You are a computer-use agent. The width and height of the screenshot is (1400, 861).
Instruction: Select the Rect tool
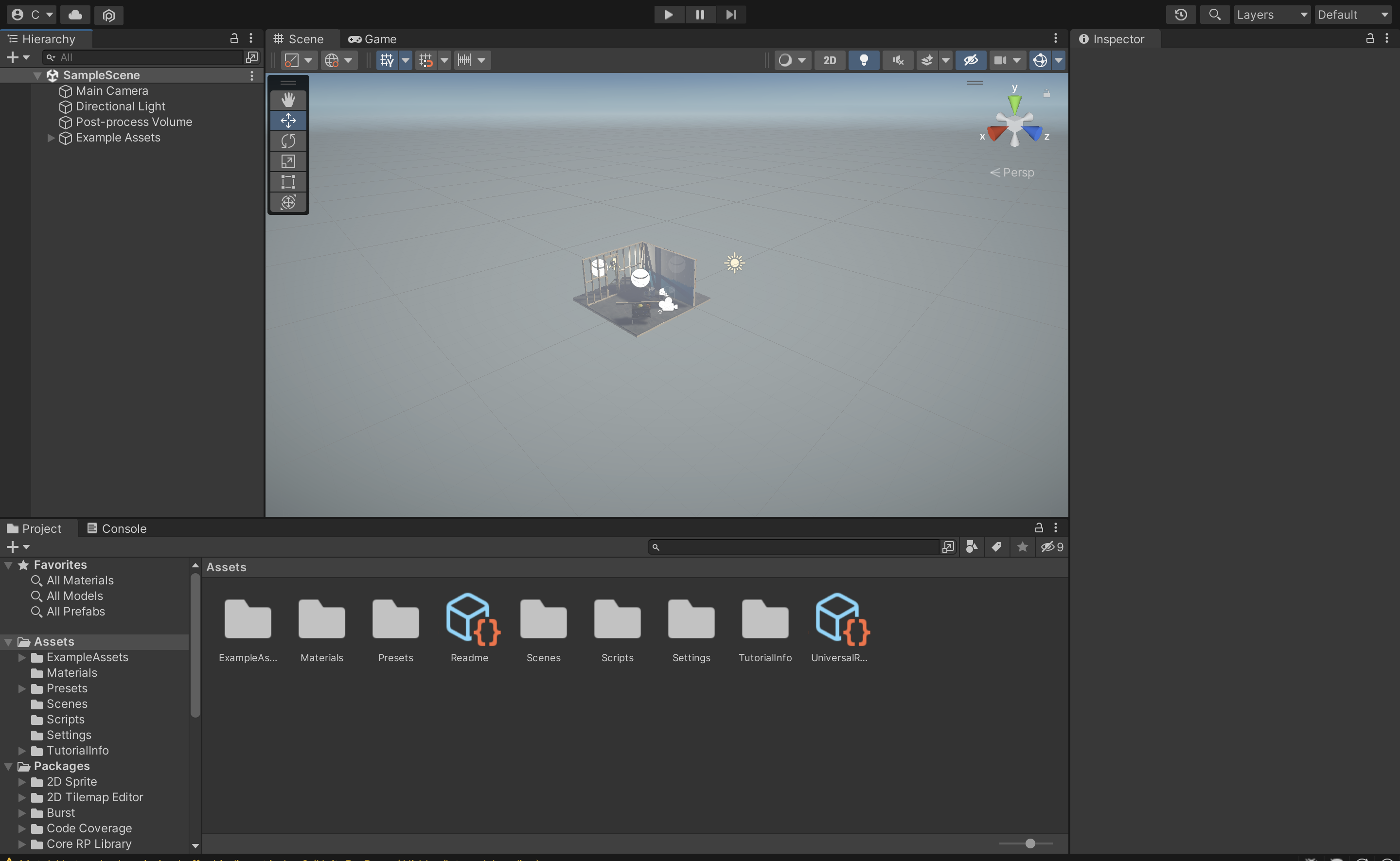point(288,182)
